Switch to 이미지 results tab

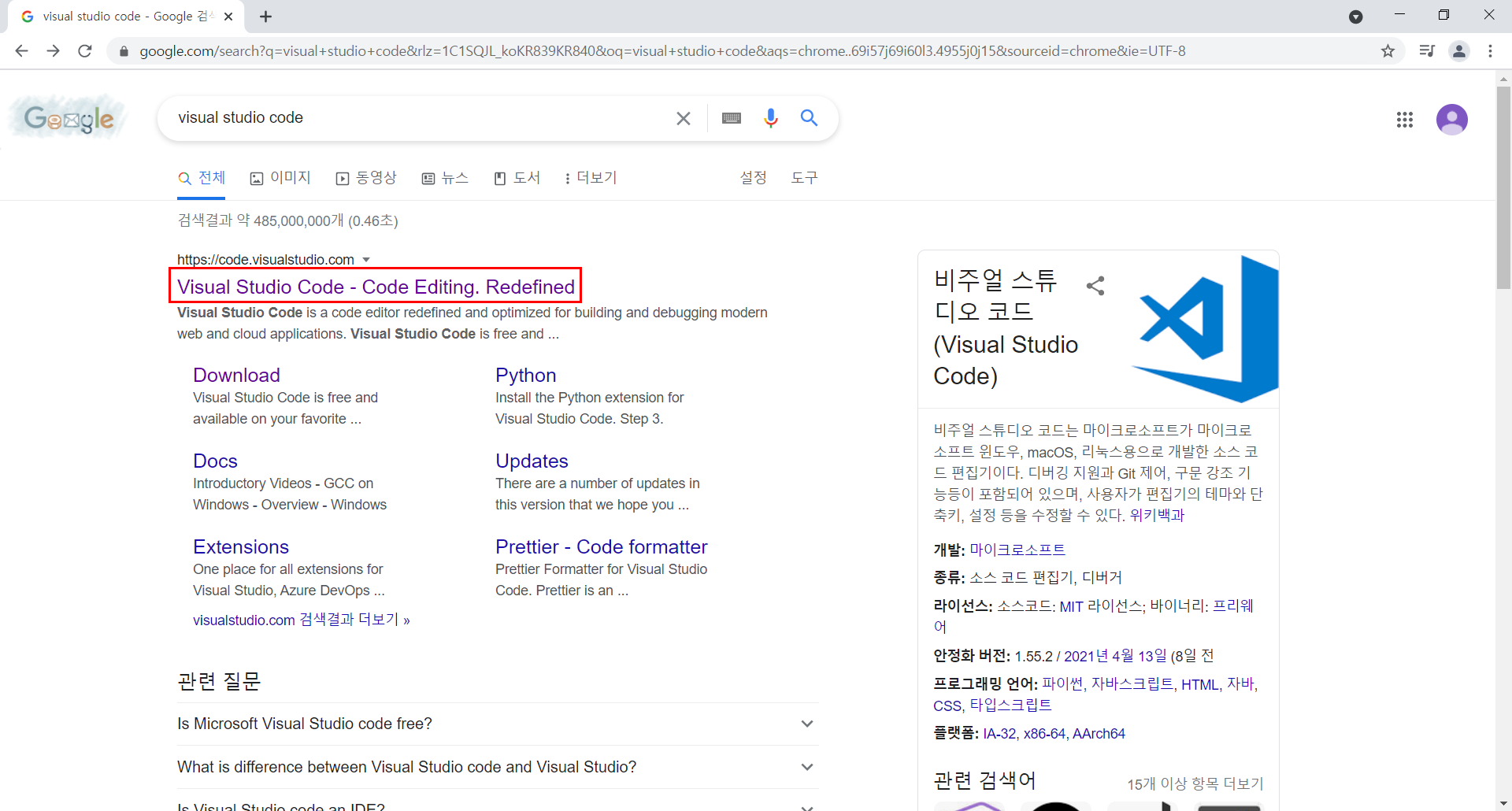point(280,178)
